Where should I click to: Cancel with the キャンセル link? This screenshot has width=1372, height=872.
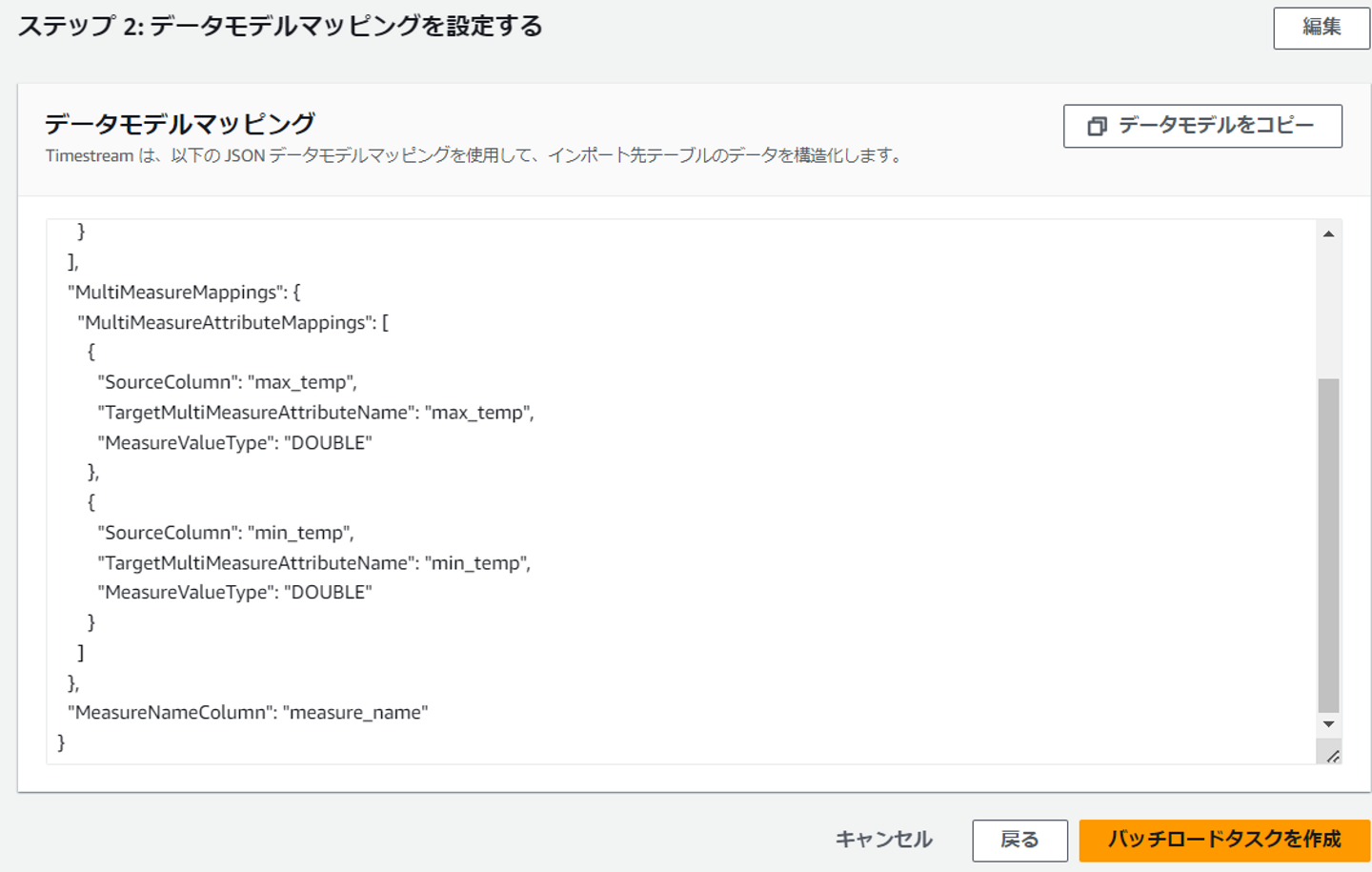point(883,840)
